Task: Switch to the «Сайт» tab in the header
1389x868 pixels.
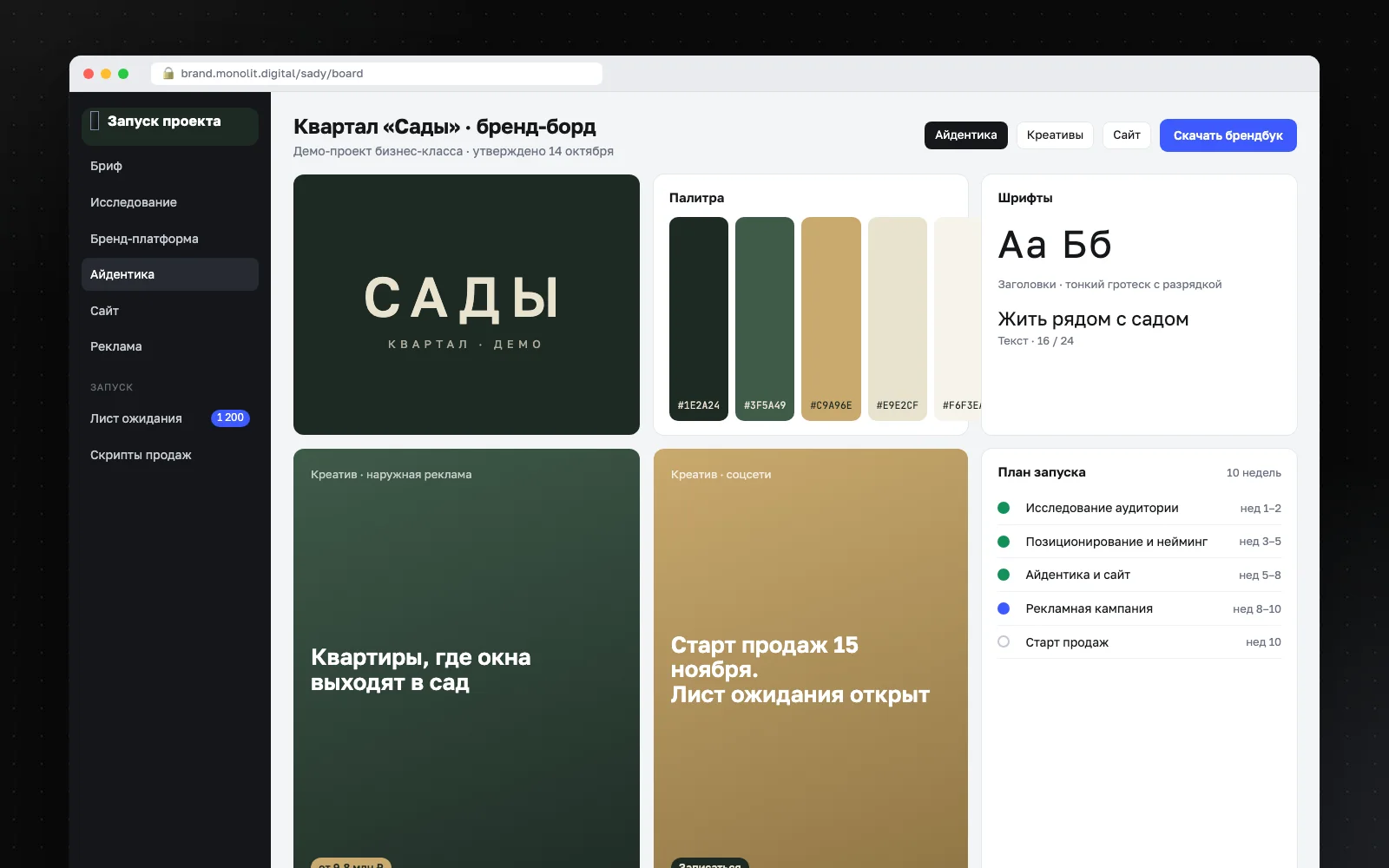Action: click(x=1127, y=135)
